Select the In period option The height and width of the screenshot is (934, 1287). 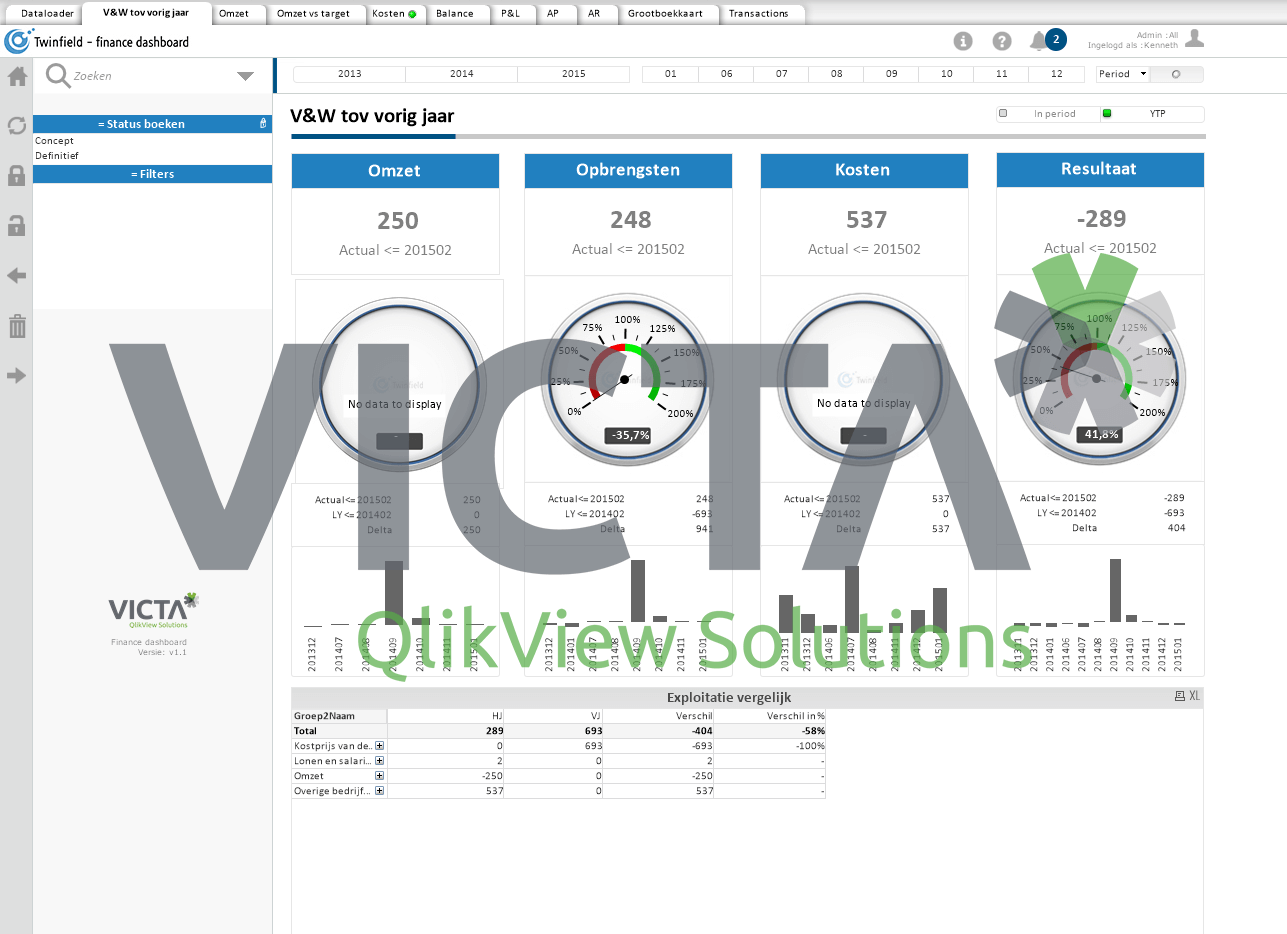point(1048,114)
